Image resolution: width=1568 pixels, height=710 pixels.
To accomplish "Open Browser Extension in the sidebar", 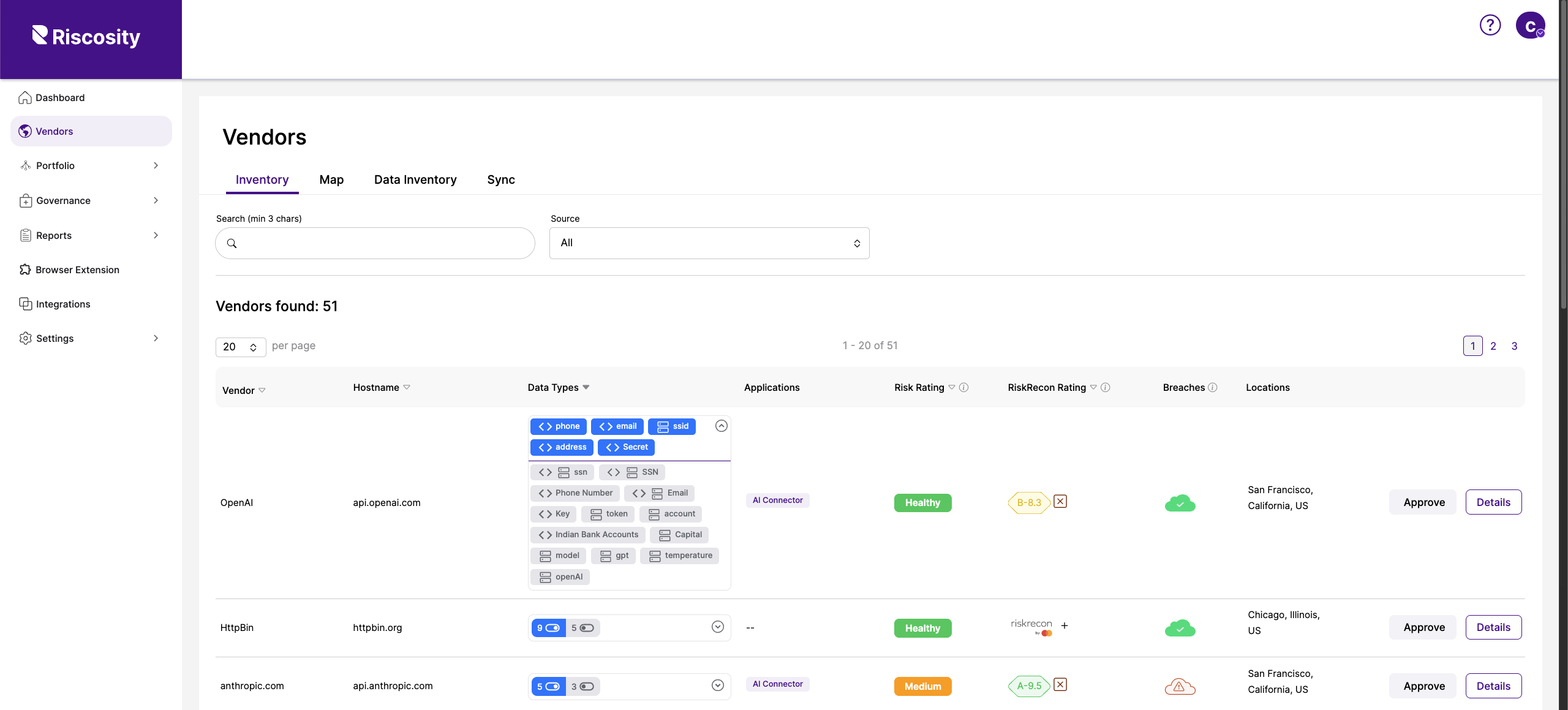I will [91, 270].
